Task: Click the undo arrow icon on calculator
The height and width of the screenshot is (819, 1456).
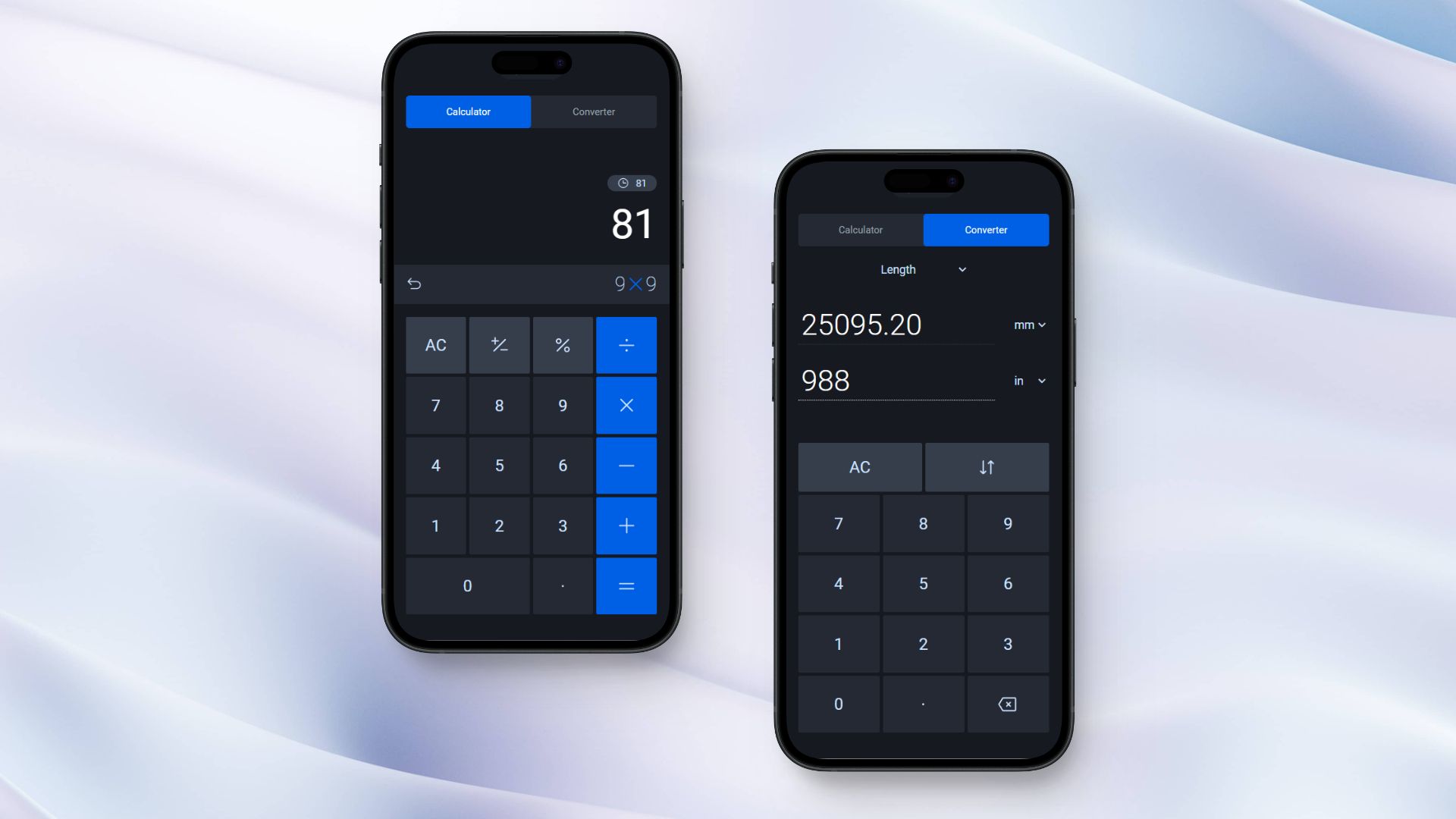Action: (x=414, y=283)
